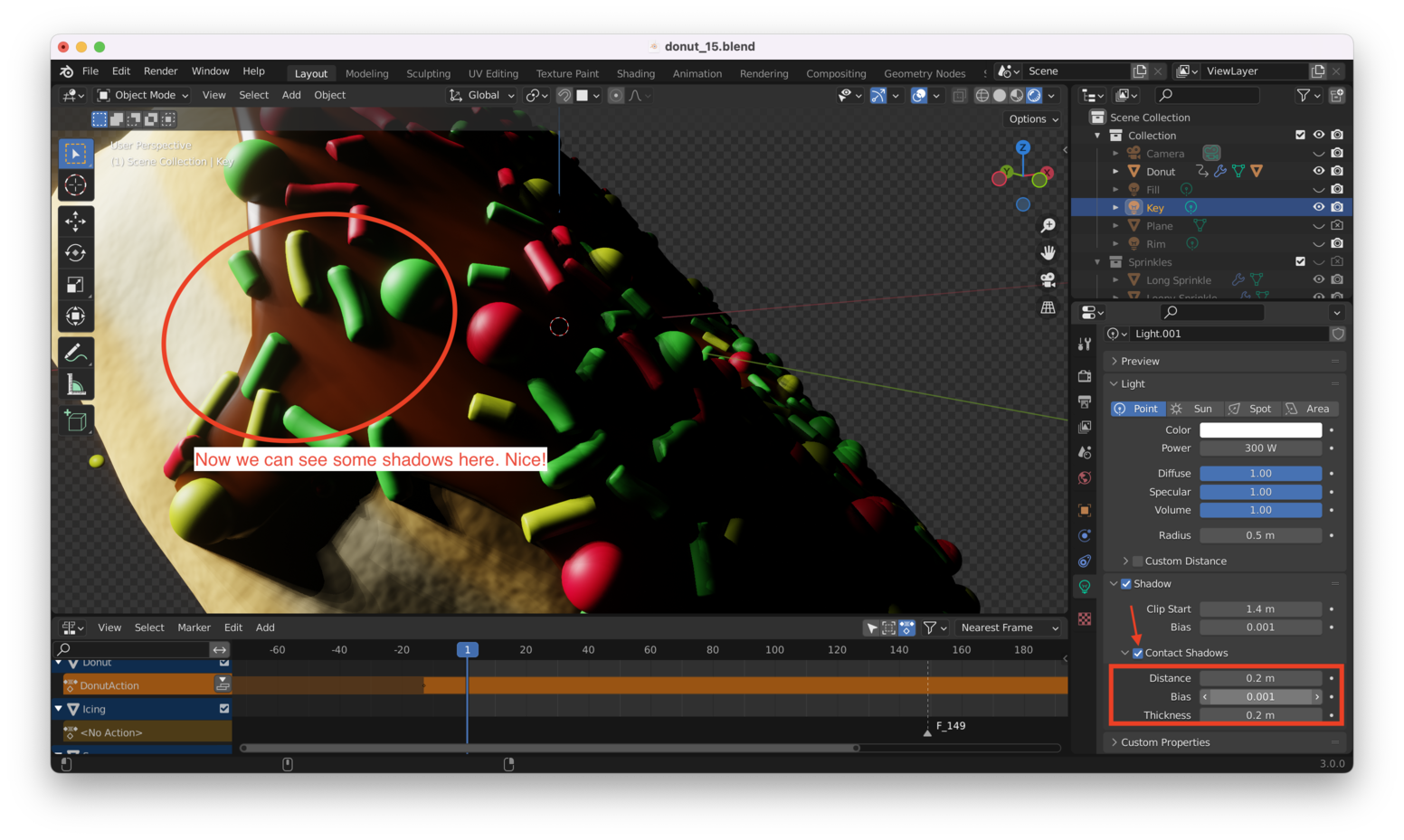Select the Measure ruler tool
Viewport: 1404px width, 840px height.
coord(76,386)
